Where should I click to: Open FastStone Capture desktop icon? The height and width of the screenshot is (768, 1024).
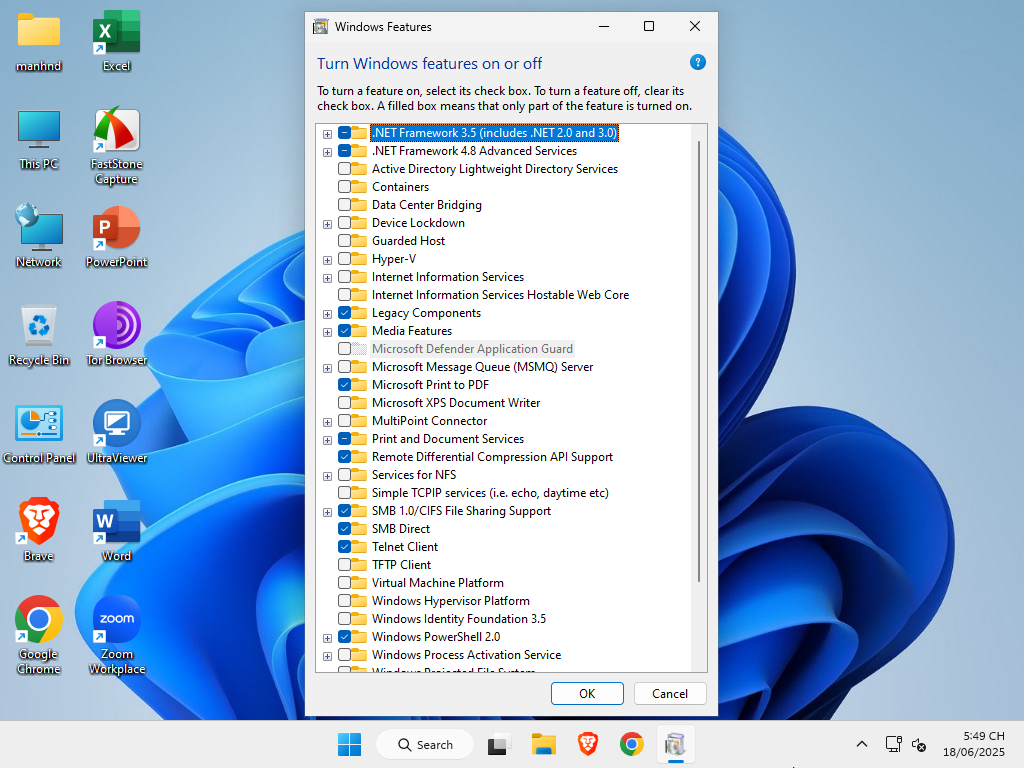pyautogui.click(x=117, y=131)
